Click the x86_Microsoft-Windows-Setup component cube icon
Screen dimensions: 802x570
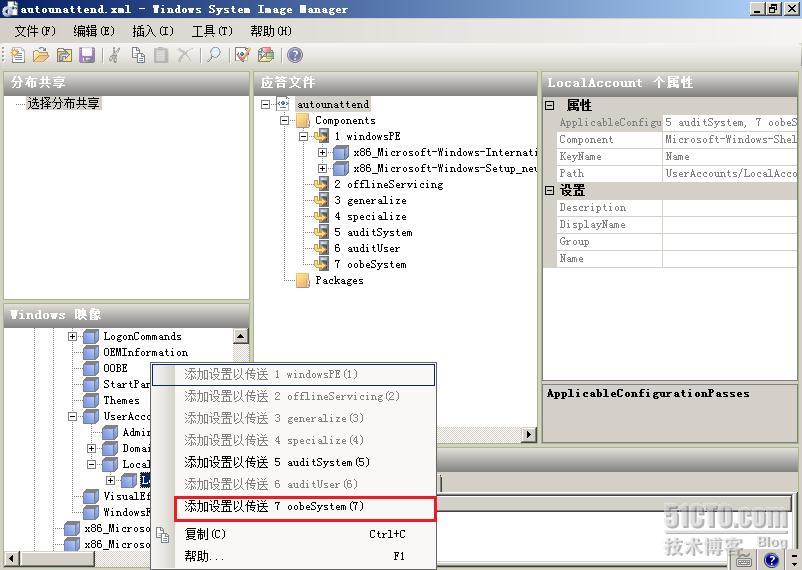tap(341, 168)
